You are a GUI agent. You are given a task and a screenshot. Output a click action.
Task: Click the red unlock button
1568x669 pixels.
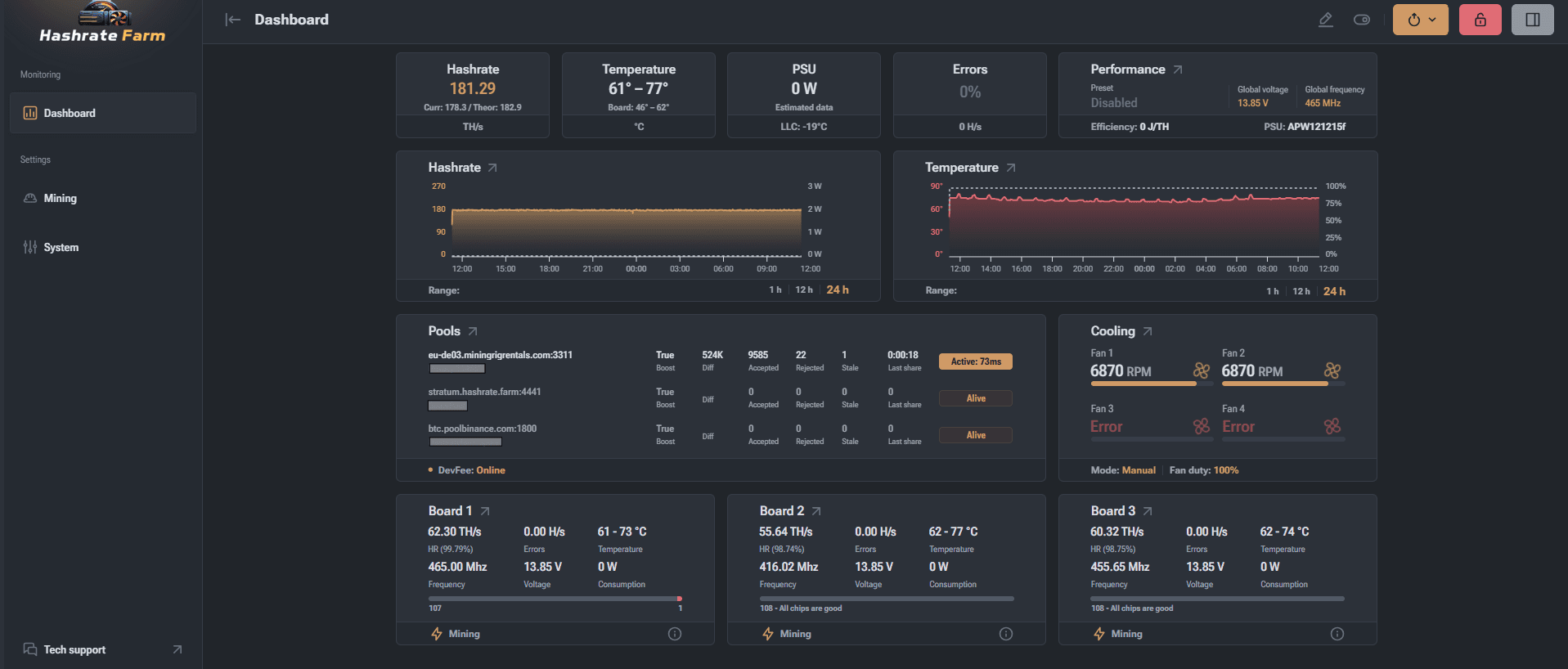click(x=1480, y=20)
